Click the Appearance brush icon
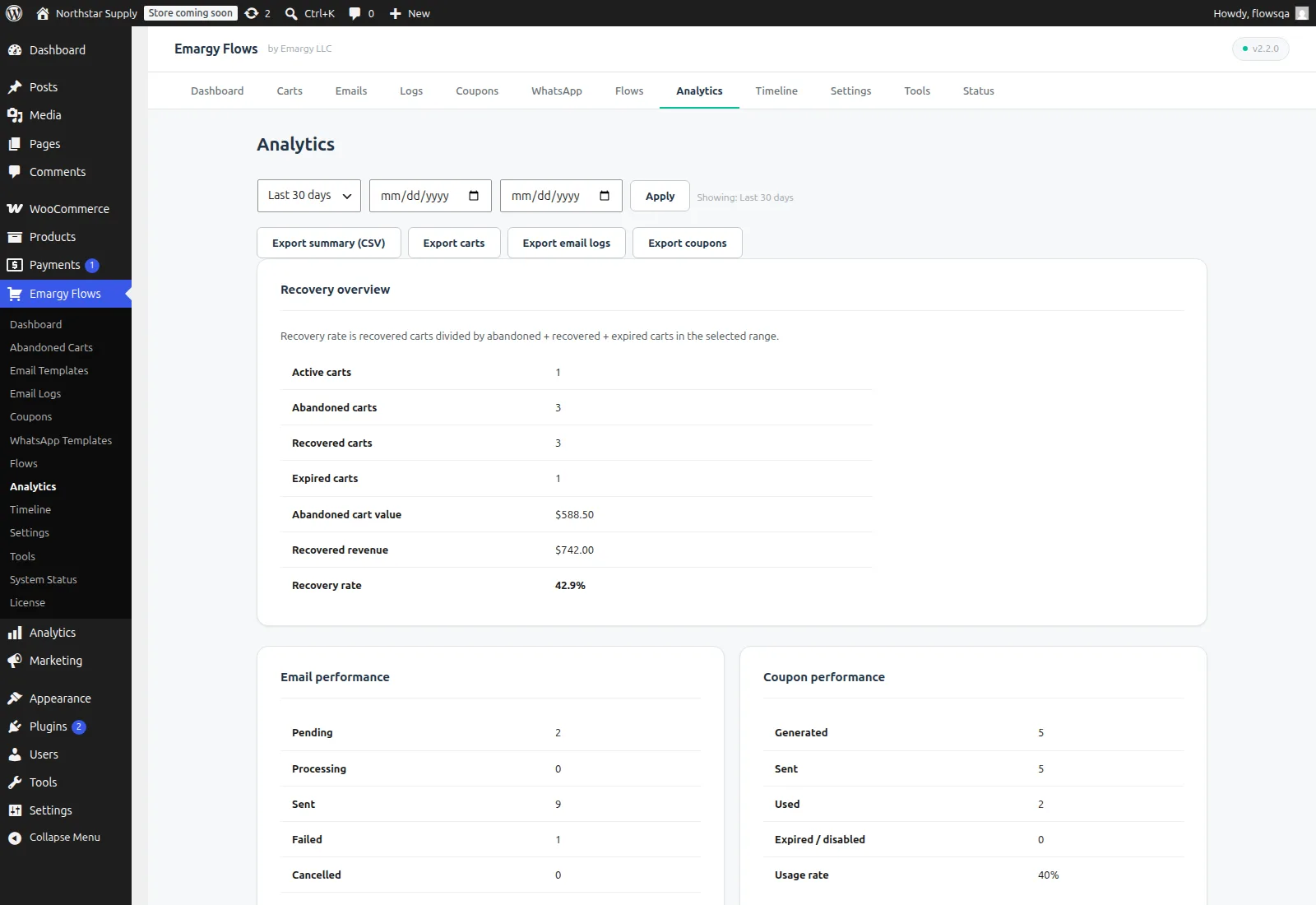The height and width of the screenshot is (905, 1316). 15,698
